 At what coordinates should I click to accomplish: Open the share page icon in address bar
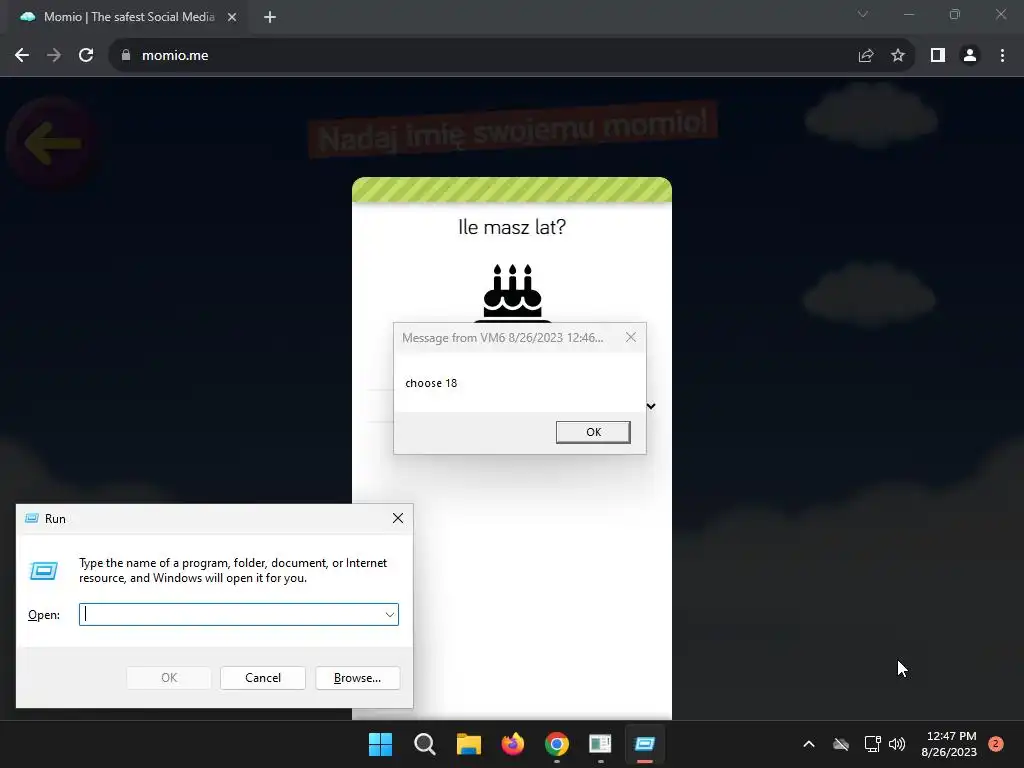coord(866,56)
